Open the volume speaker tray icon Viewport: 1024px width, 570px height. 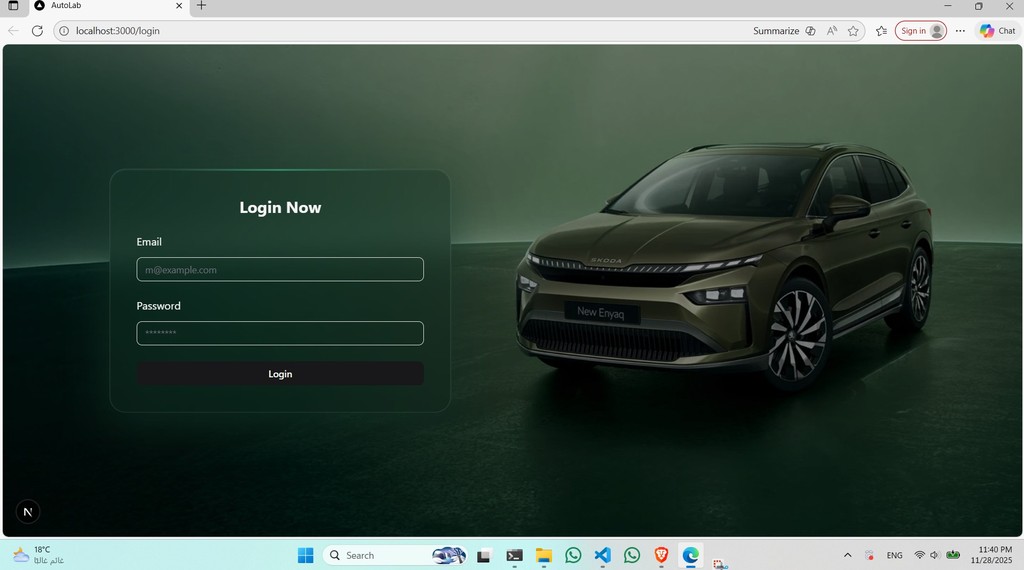coord(934,556)
